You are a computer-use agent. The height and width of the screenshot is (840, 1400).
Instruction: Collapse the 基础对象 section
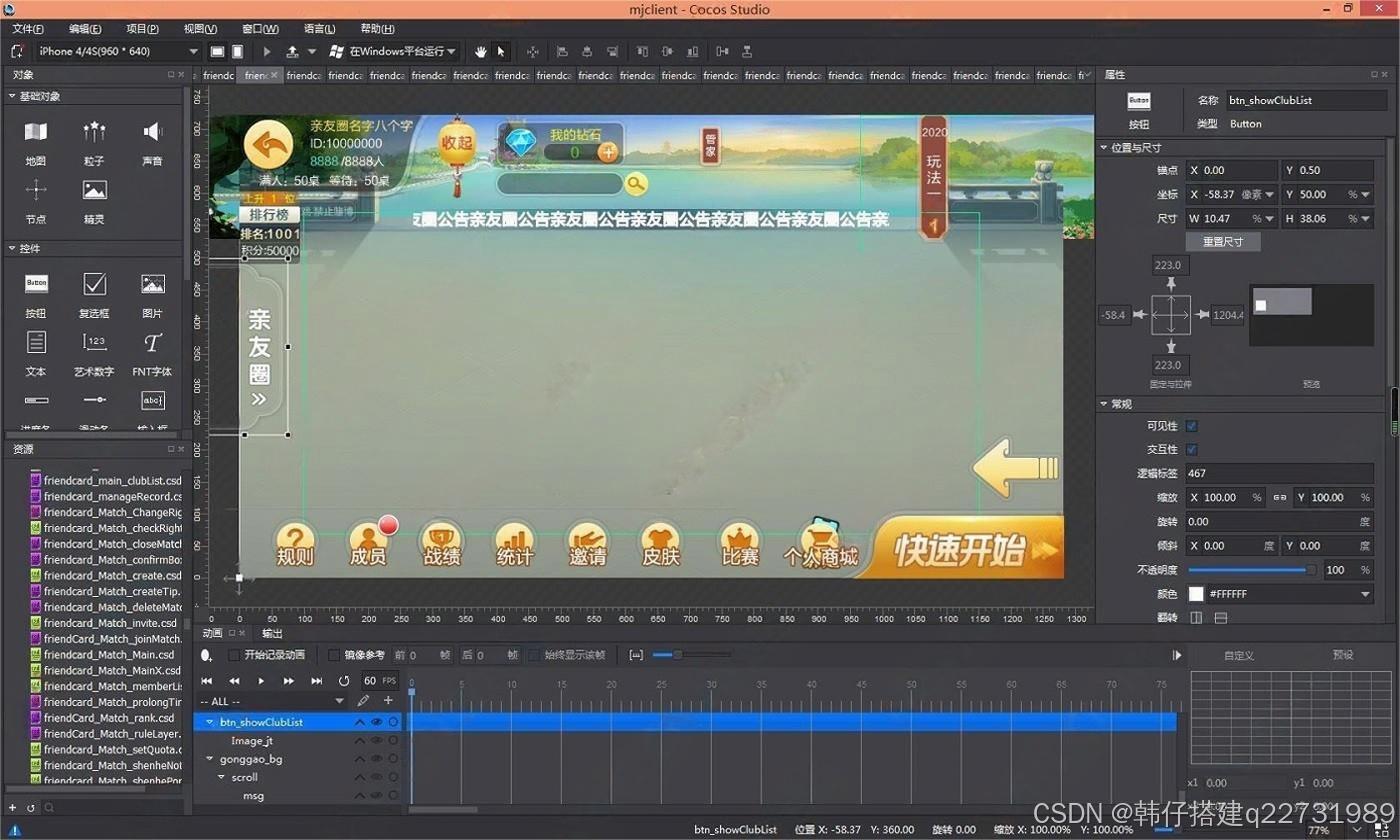pos(12,96)
